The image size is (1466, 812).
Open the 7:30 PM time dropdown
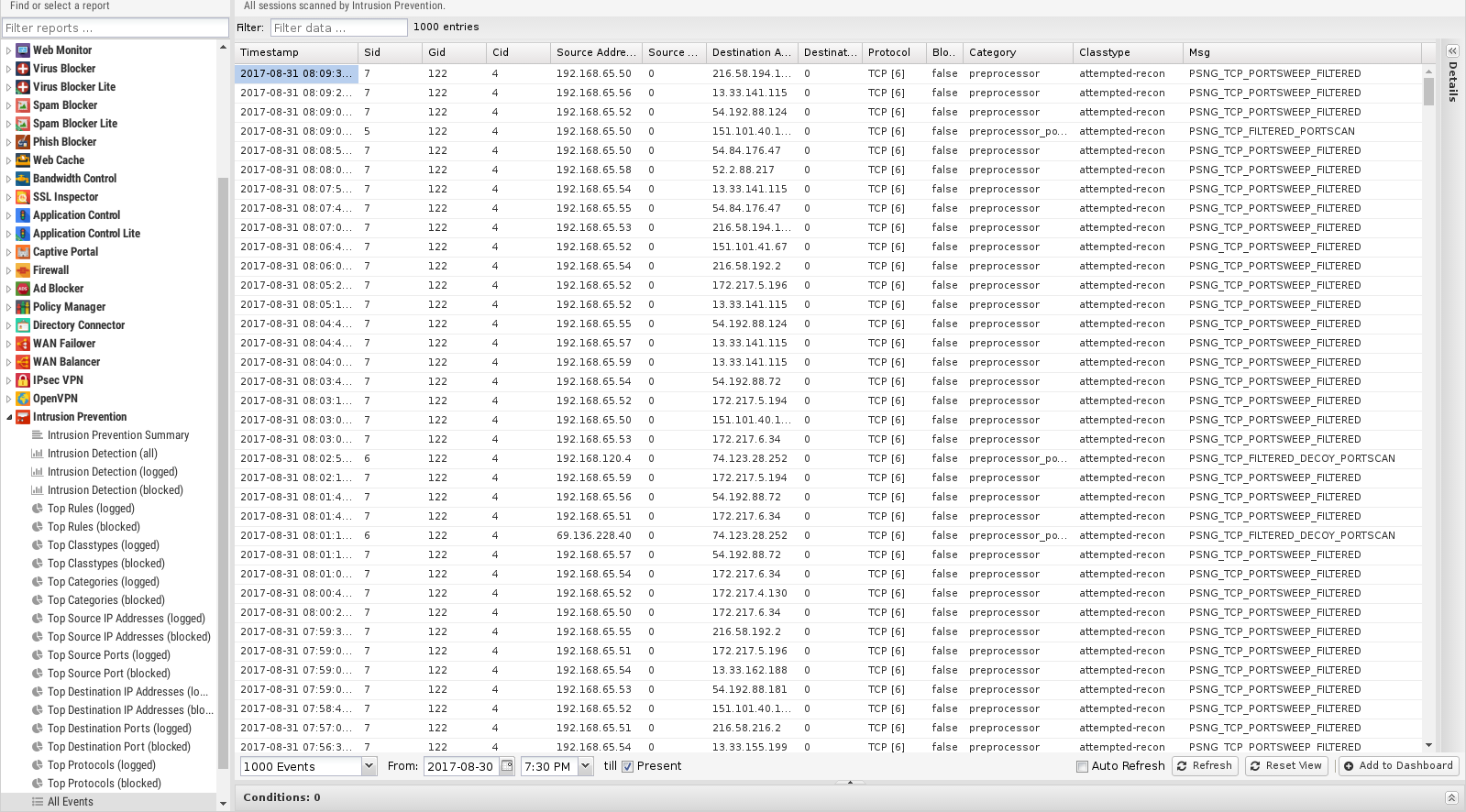pos(586,766)
